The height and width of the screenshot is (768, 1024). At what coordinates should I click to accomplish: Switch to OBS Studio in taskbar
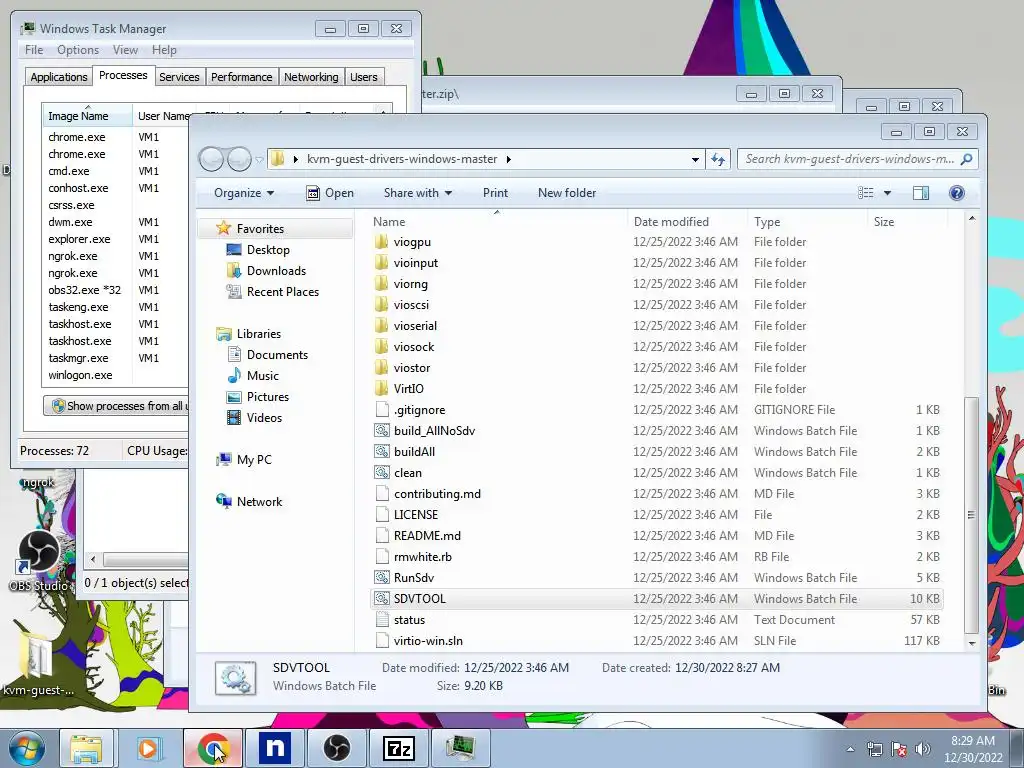[x=337, y=748]
